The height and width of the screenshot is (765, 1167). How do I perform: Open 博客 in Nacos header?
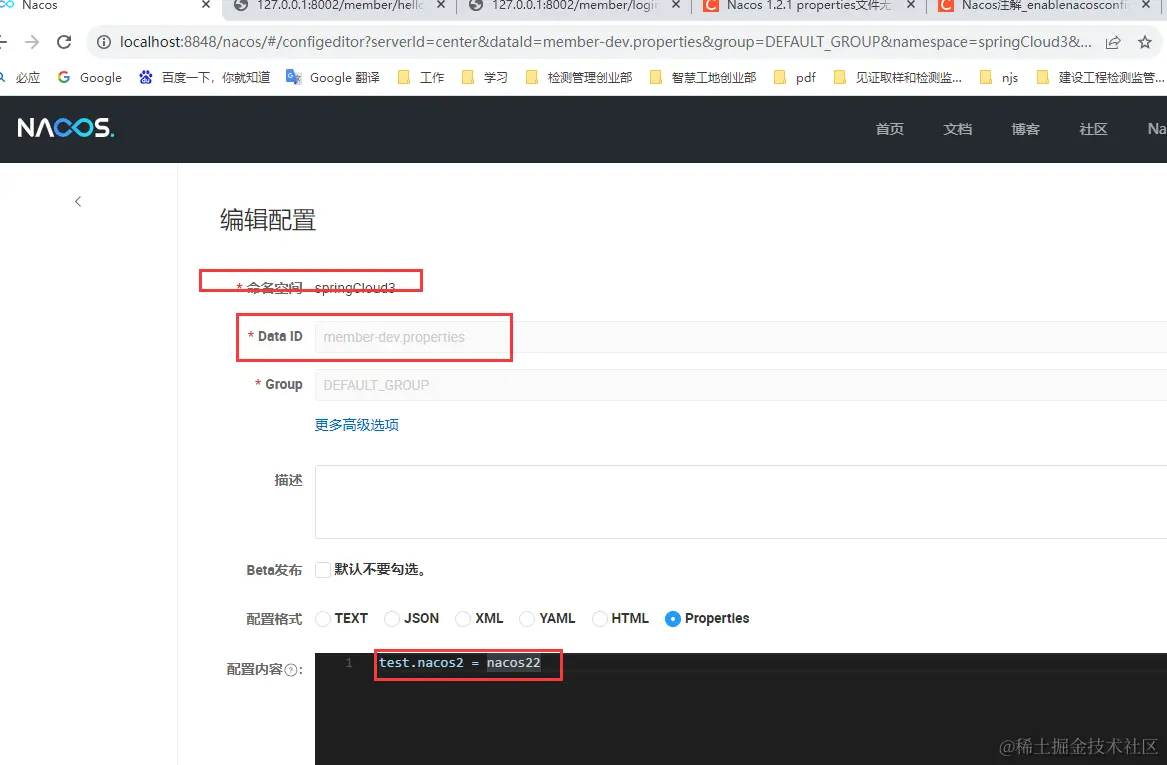[1025, 129]
